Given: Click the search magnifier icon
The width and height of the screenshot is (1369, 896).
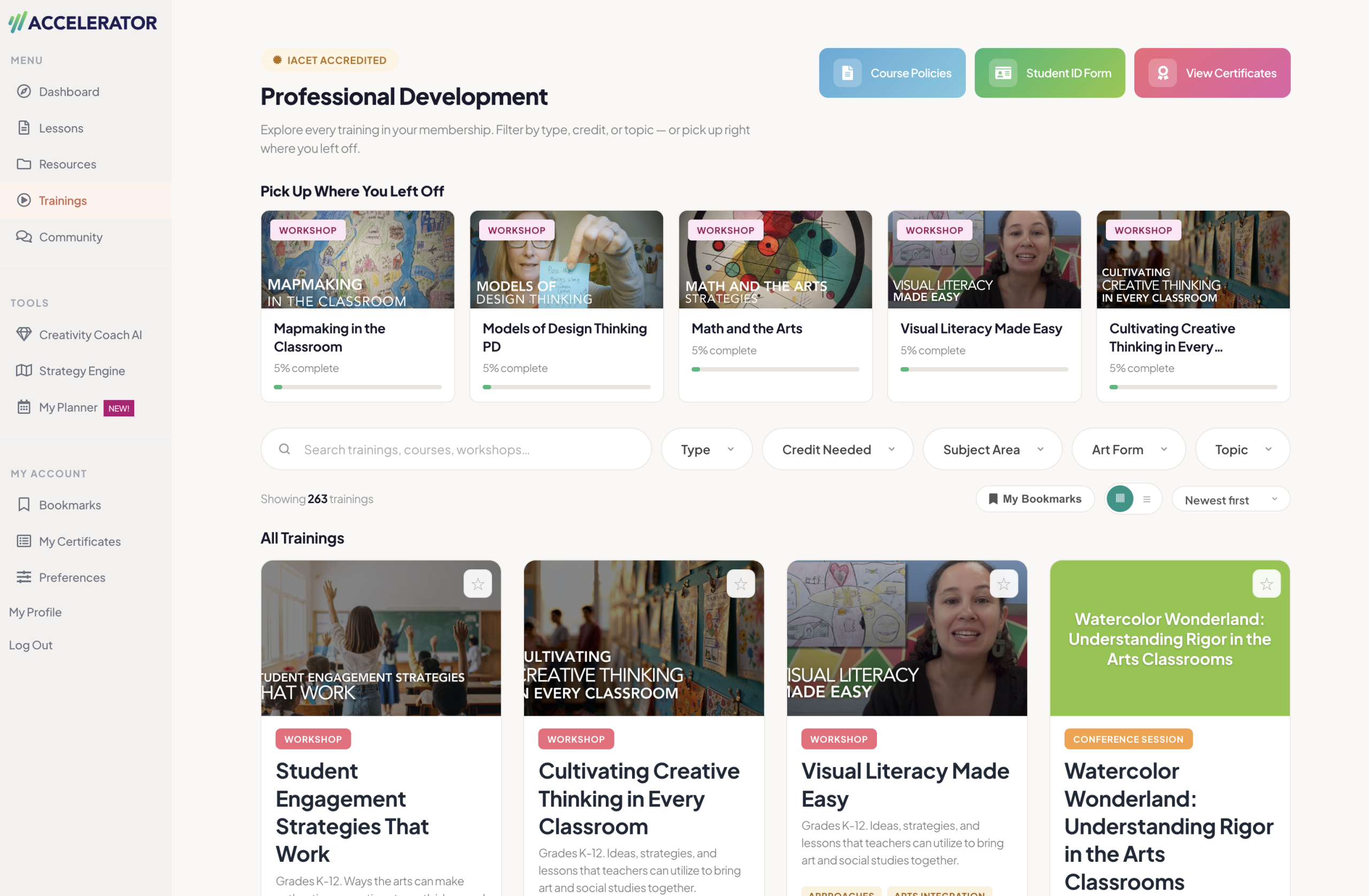Looking at the screenshot, I should (x=284, y=449).
